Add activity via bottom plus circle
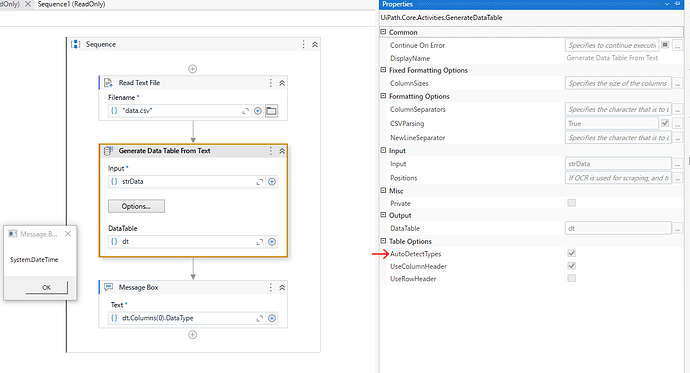The width and height of the screenshot is (690, 373). tap(193, 335)
